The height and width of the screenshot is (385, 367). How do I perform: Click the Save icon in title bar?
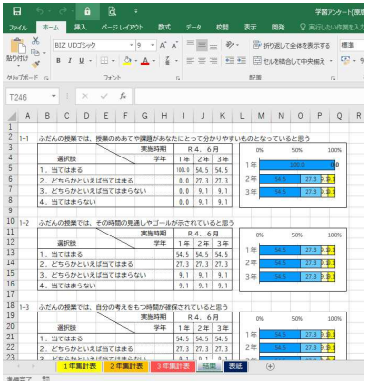tap(17, 12)
